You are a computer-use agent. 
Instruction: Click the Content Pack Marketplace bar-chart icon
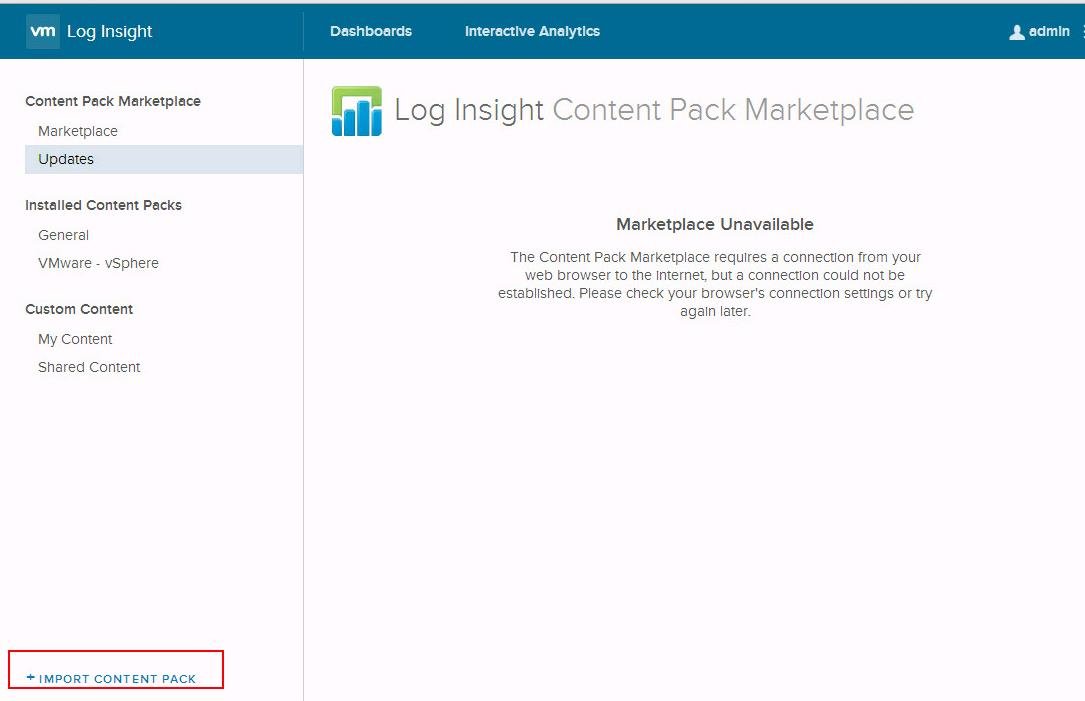356,111
